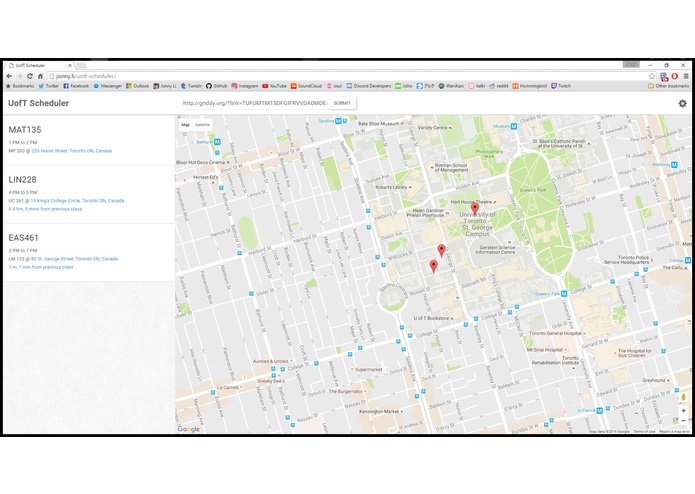Screen dimensions: 695x494
Task: Open the Messenger bookmark
Action: pyautogui.click(x=107, y=86)
